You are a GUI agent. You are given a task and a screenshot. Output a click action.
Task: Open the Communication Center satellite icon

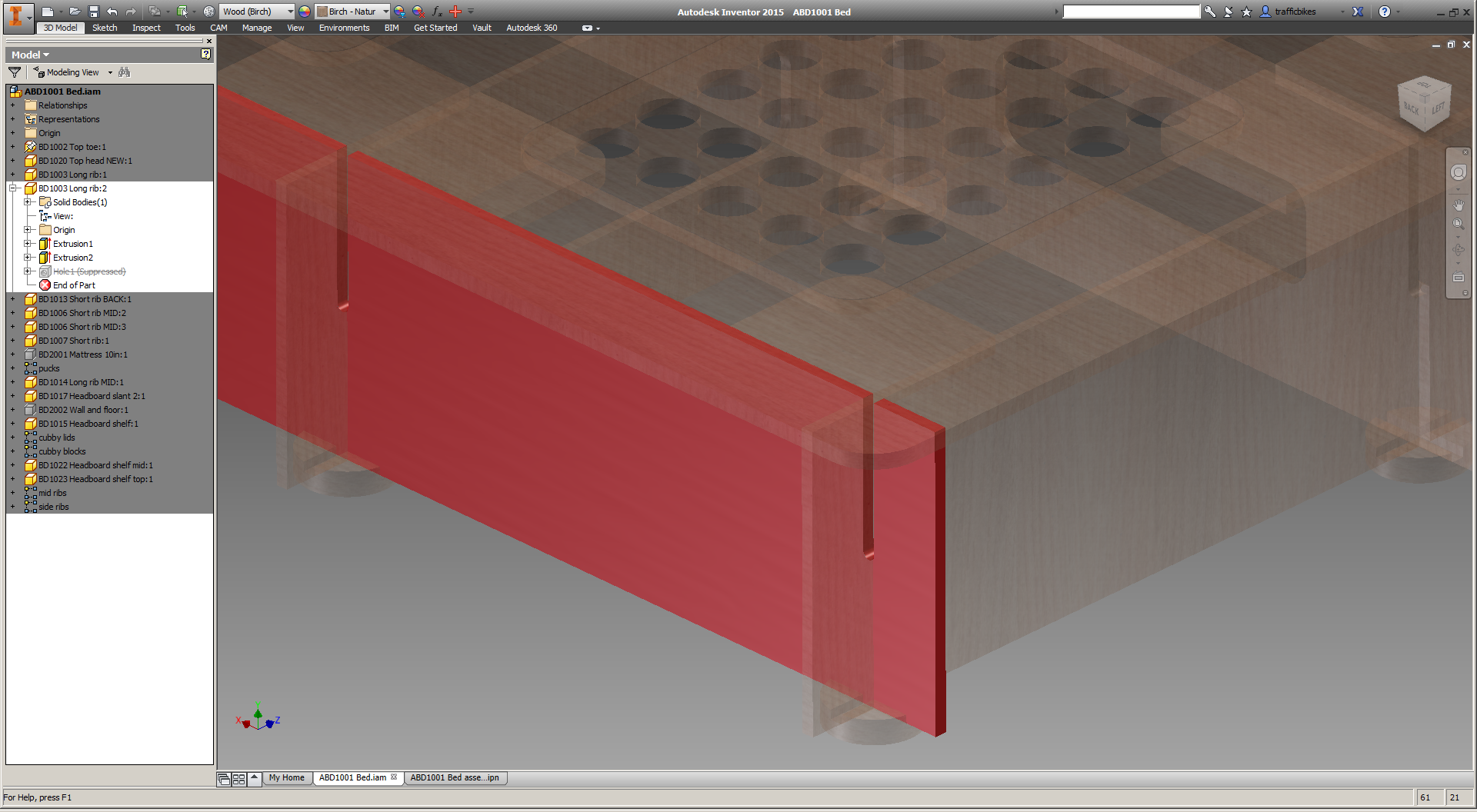tap(1229, 12)
